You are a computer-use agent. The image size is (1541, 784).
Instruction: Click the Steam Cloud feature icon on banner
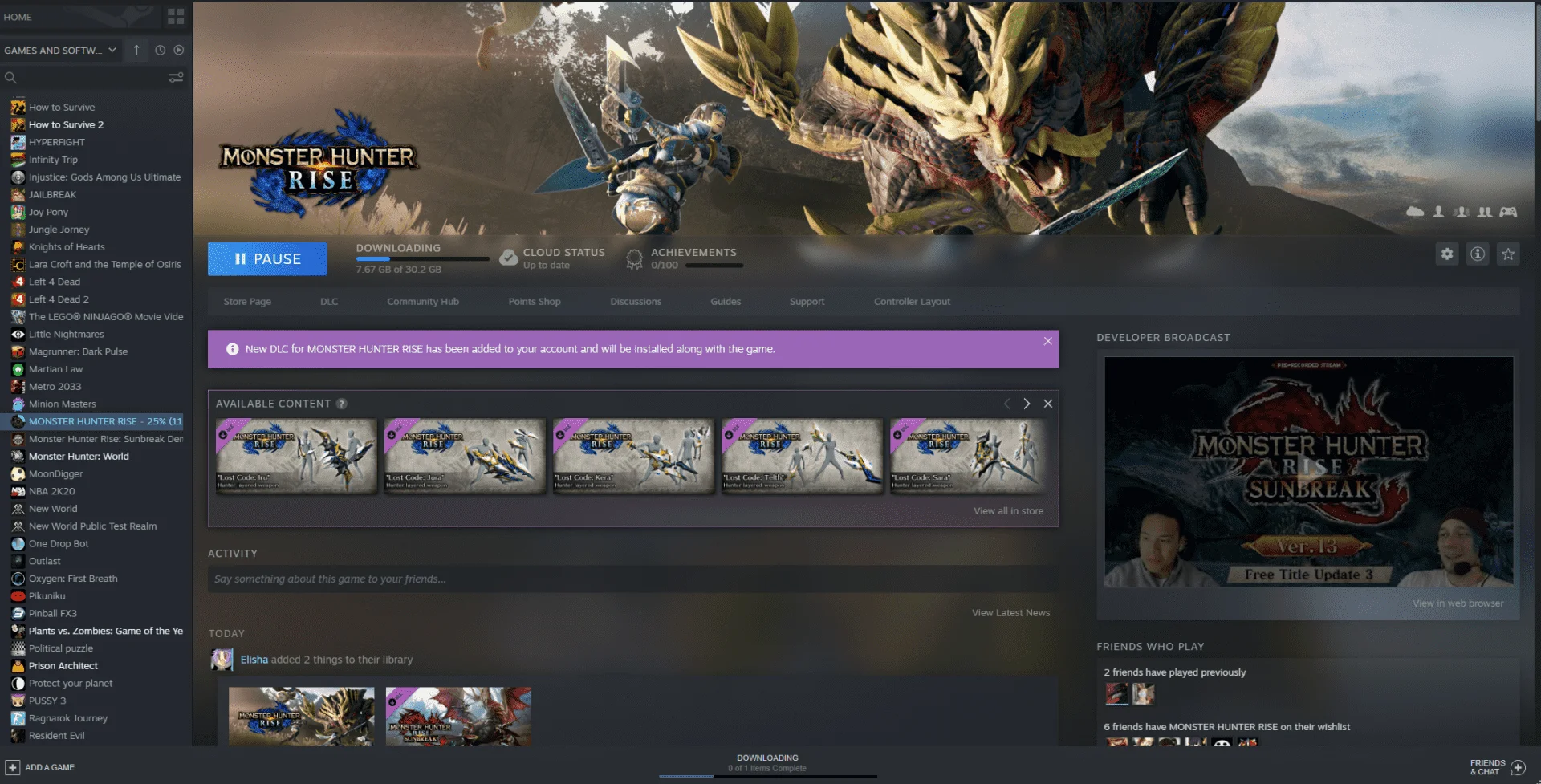coord(1415,212)
